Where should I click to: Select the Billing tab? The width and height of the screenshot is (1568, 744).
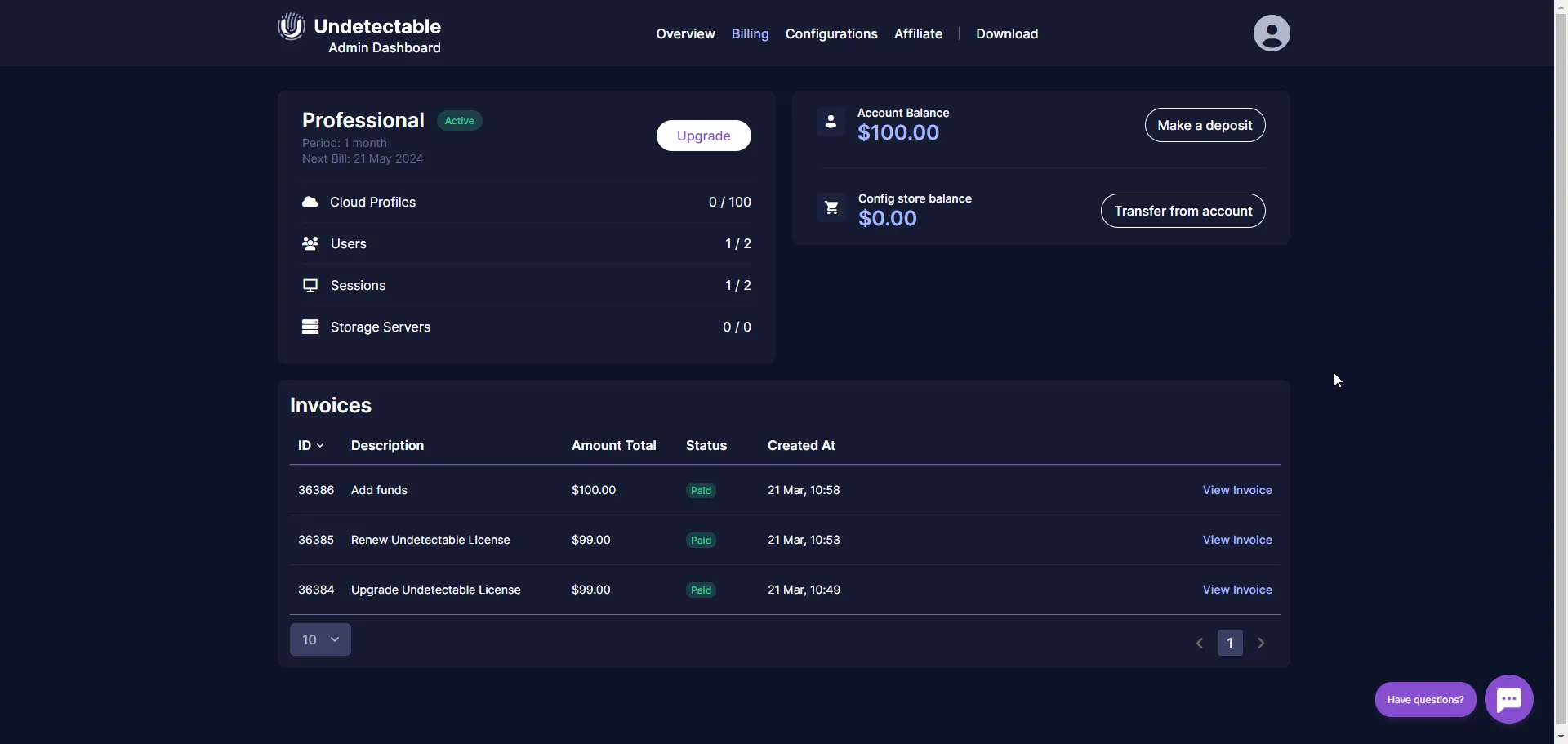[750, 33]
